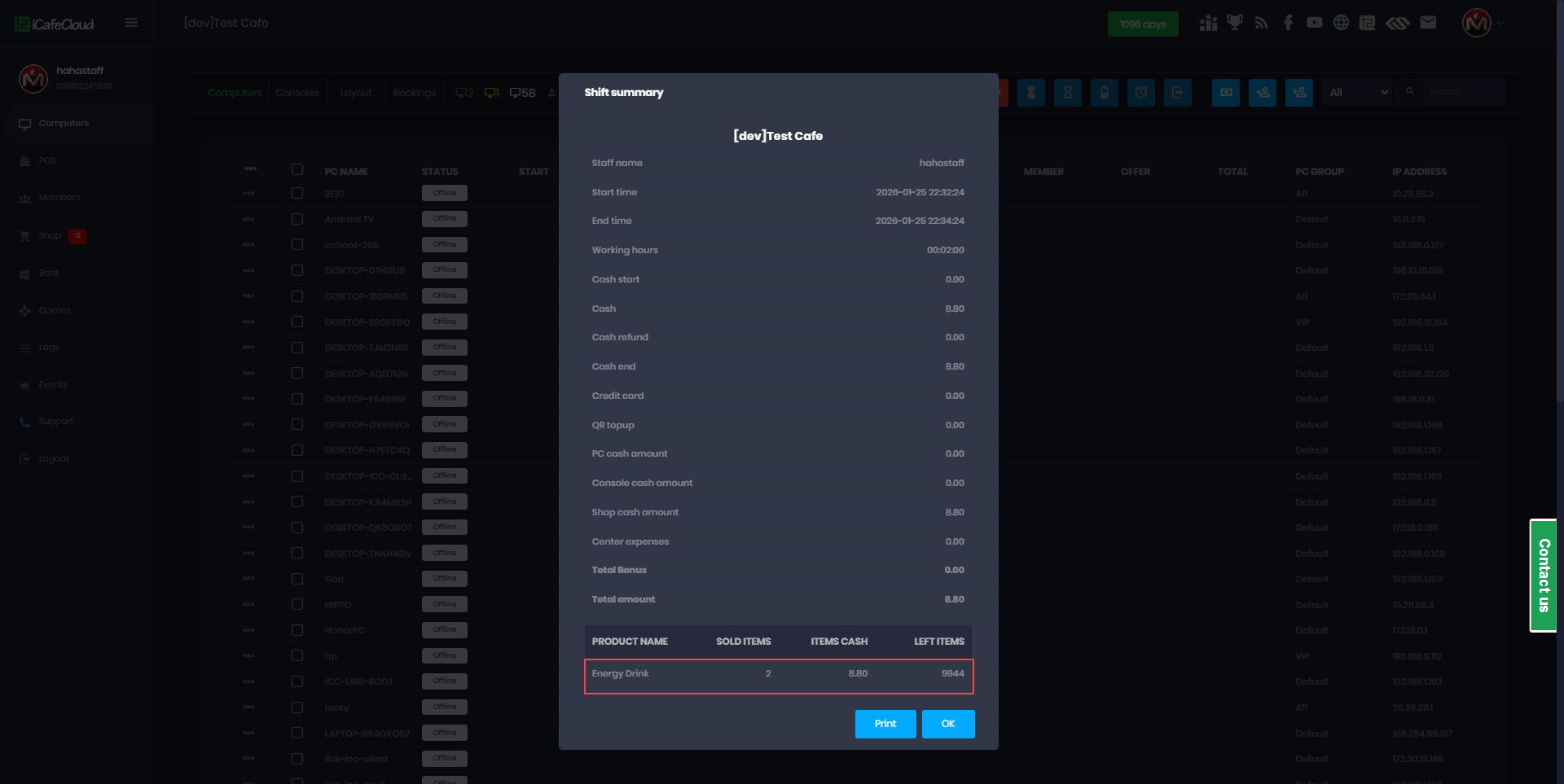
Task: Check the box for Android TV row
Action: pos(297,219)
